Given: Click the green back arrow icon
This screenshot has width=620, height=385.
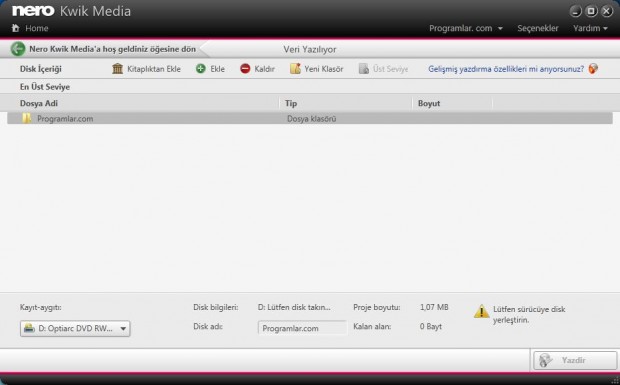Looking at the screenshot, I should tap(18, 49).
